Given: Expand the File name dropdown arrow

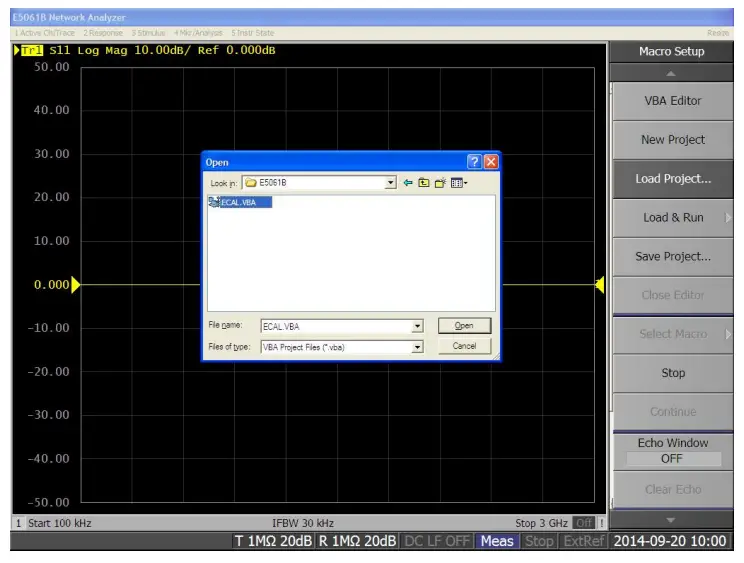Looking at the screenshot, I should [417, 326].
